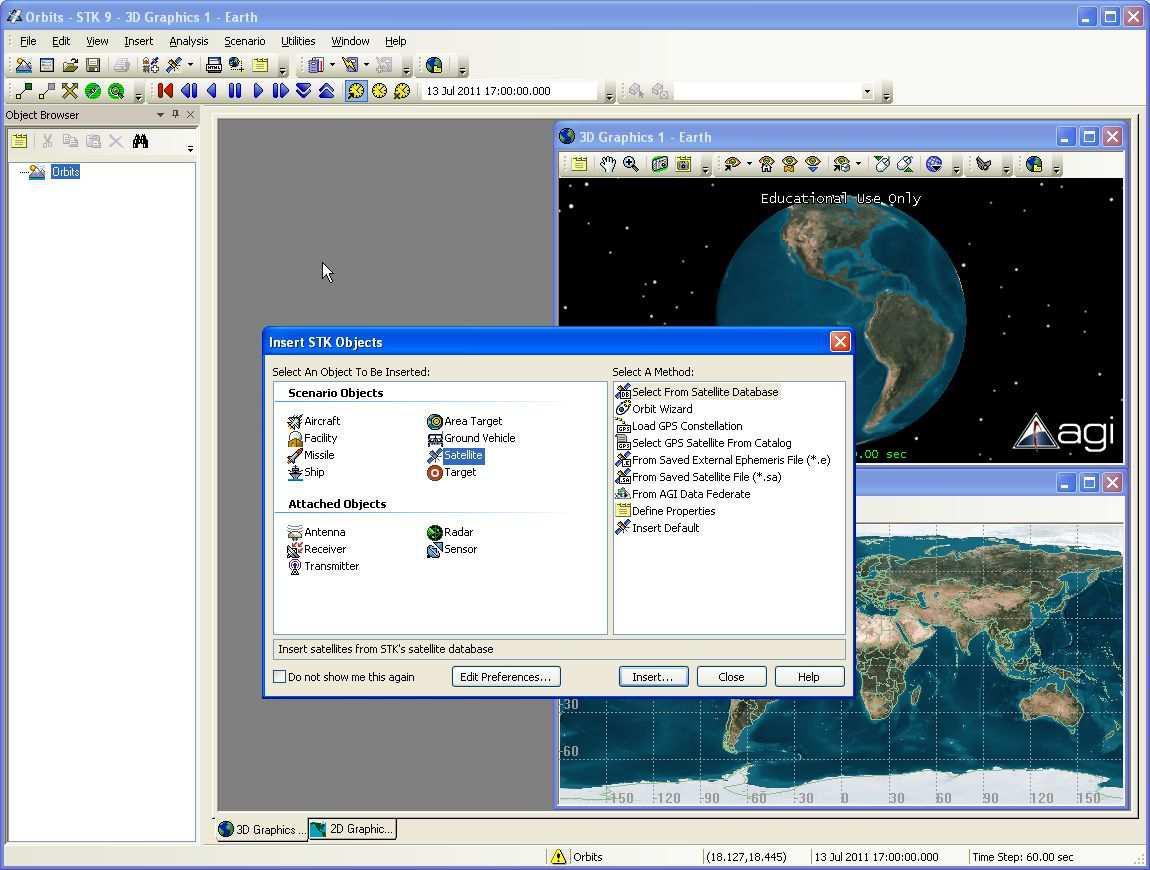Select Aircraft in Scenario Objects

pos(314,421)
